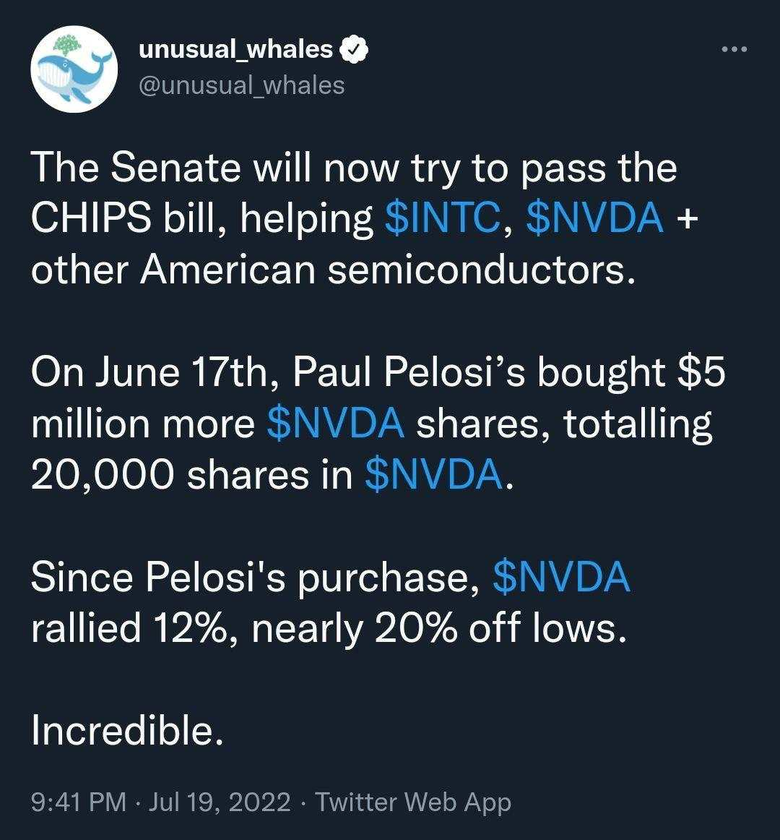Viewport: 780px width, 840px height.
Task: Click the @unusual_whales handle
Action: (x=242, y=85)
